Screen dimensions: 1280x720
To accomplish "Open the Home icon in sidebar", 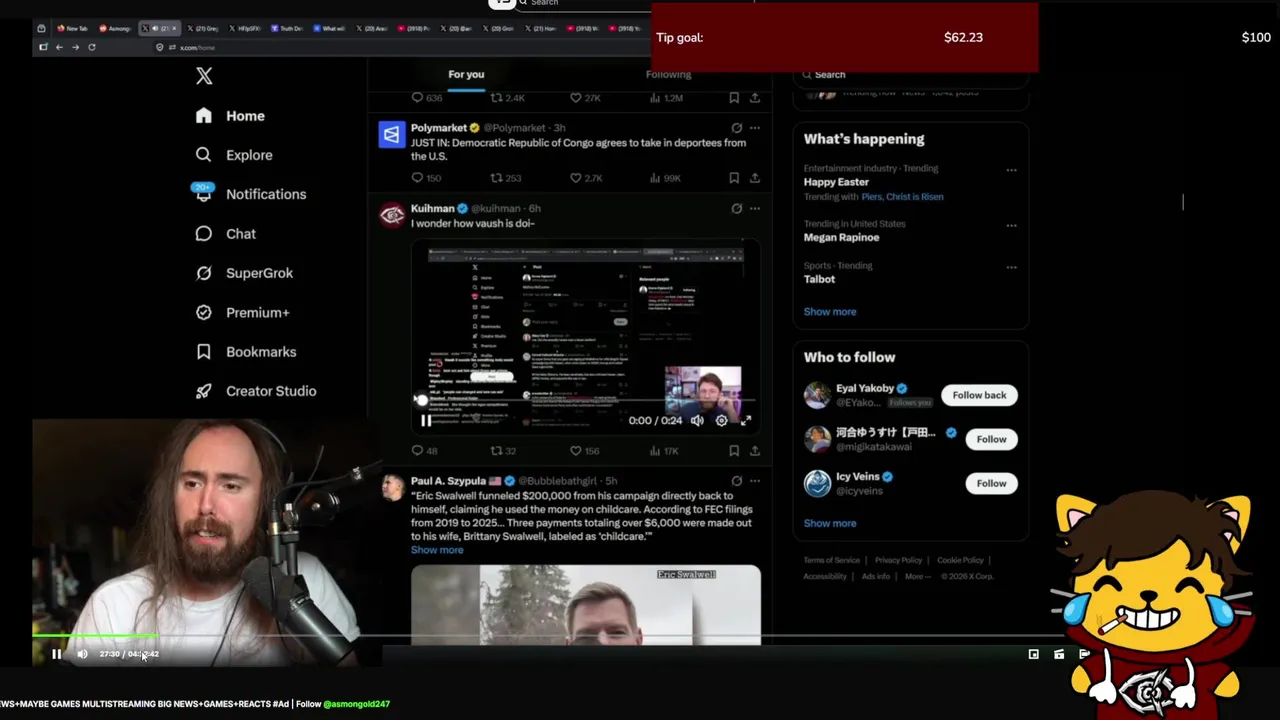I will tap(204, 116).
